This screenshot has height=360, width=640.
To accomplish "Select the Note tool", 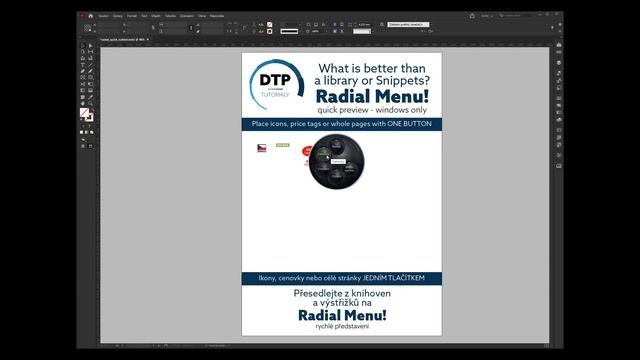I will click(x=82, y=97).
